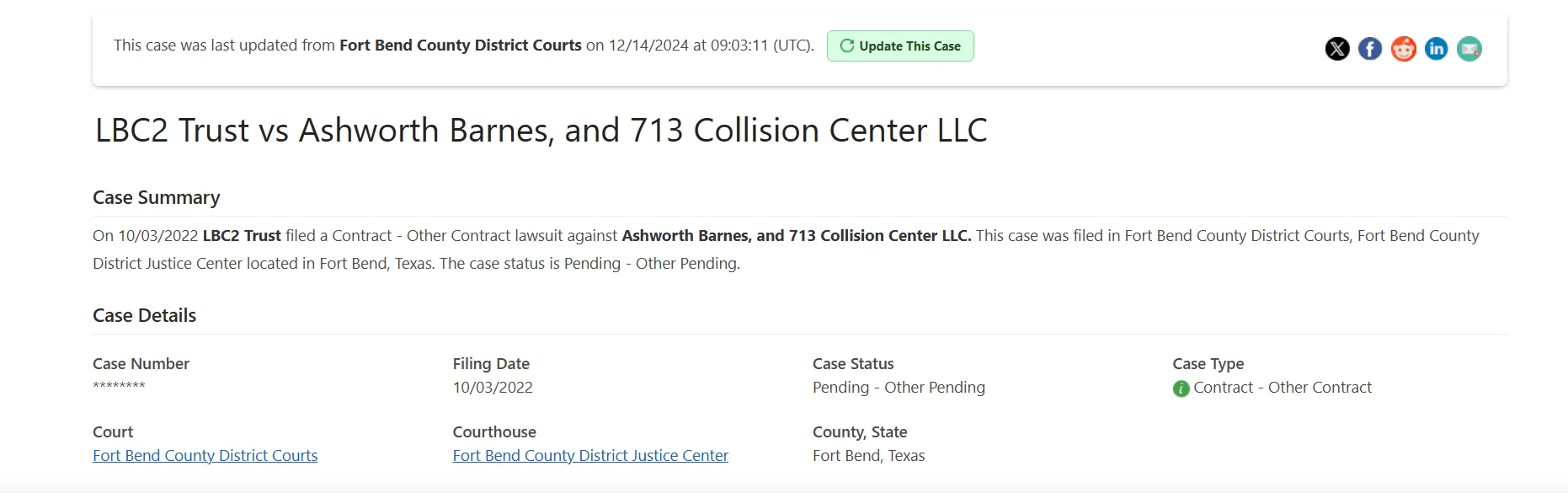This screenshot has width=1568, height=493.
Task: Click the Case Details heading
Action: click(144, 315)
